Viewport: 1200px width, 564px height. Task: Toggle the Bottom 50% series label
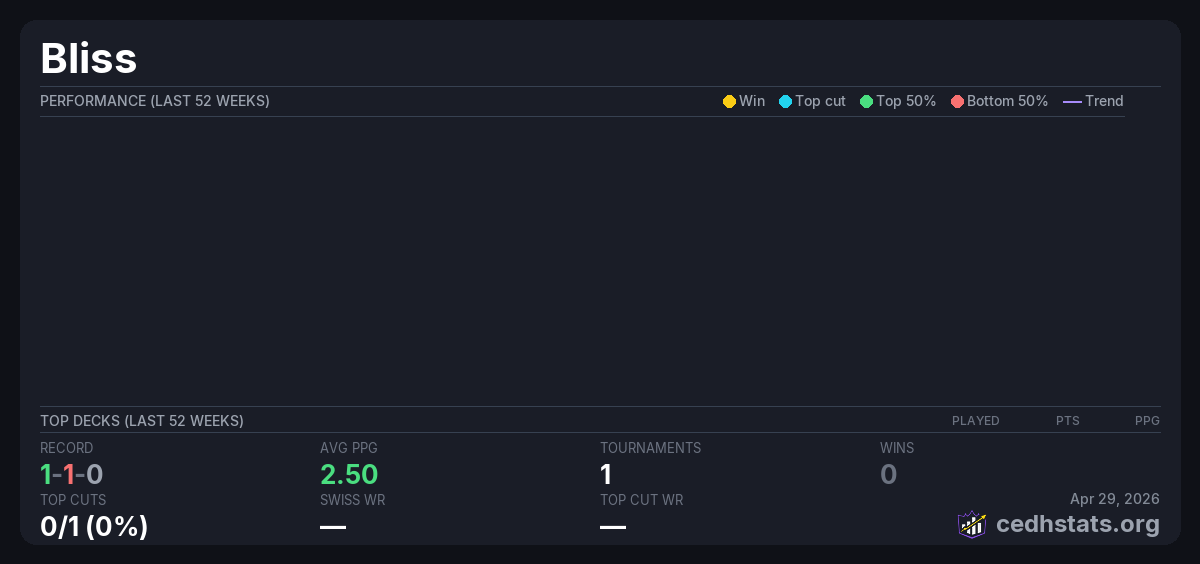(x=1007, y=101)
